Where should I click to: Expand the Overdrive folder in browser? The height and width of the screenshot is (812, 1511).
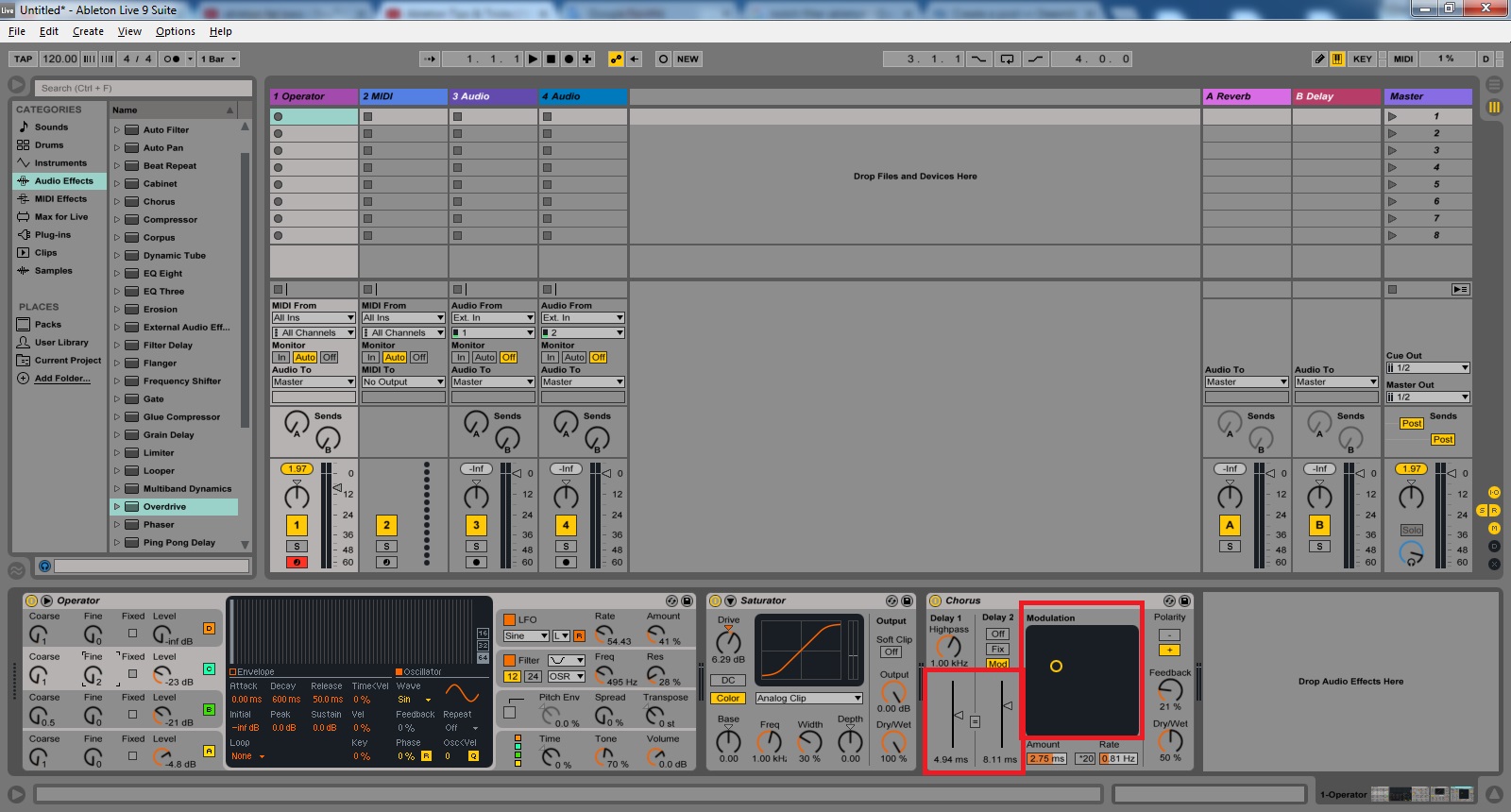tap(117, 506)
